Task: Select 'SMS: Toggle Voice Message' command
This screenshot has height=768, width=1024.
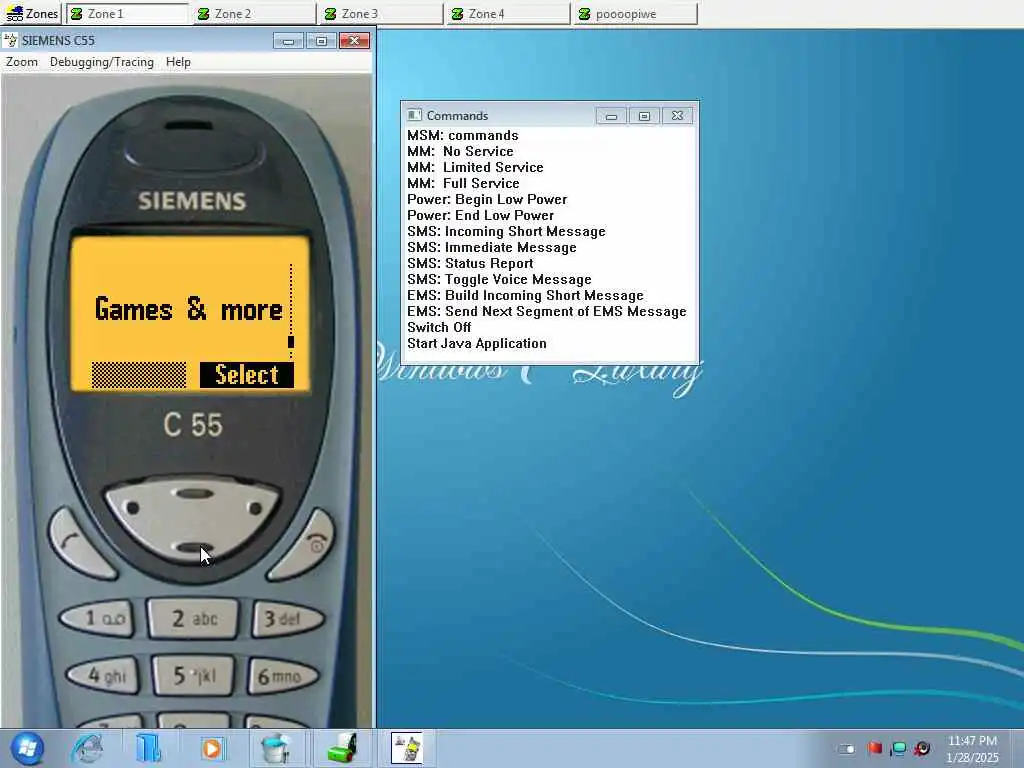Action: 499,279
